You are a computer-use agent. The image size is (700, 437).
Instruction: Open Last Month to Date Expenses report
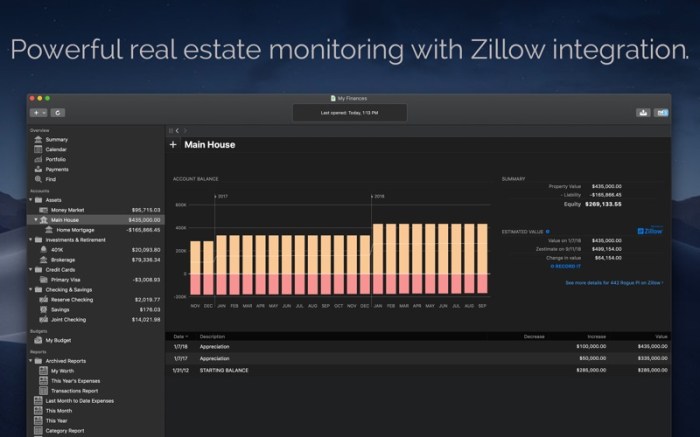click(x=79, y=401)
